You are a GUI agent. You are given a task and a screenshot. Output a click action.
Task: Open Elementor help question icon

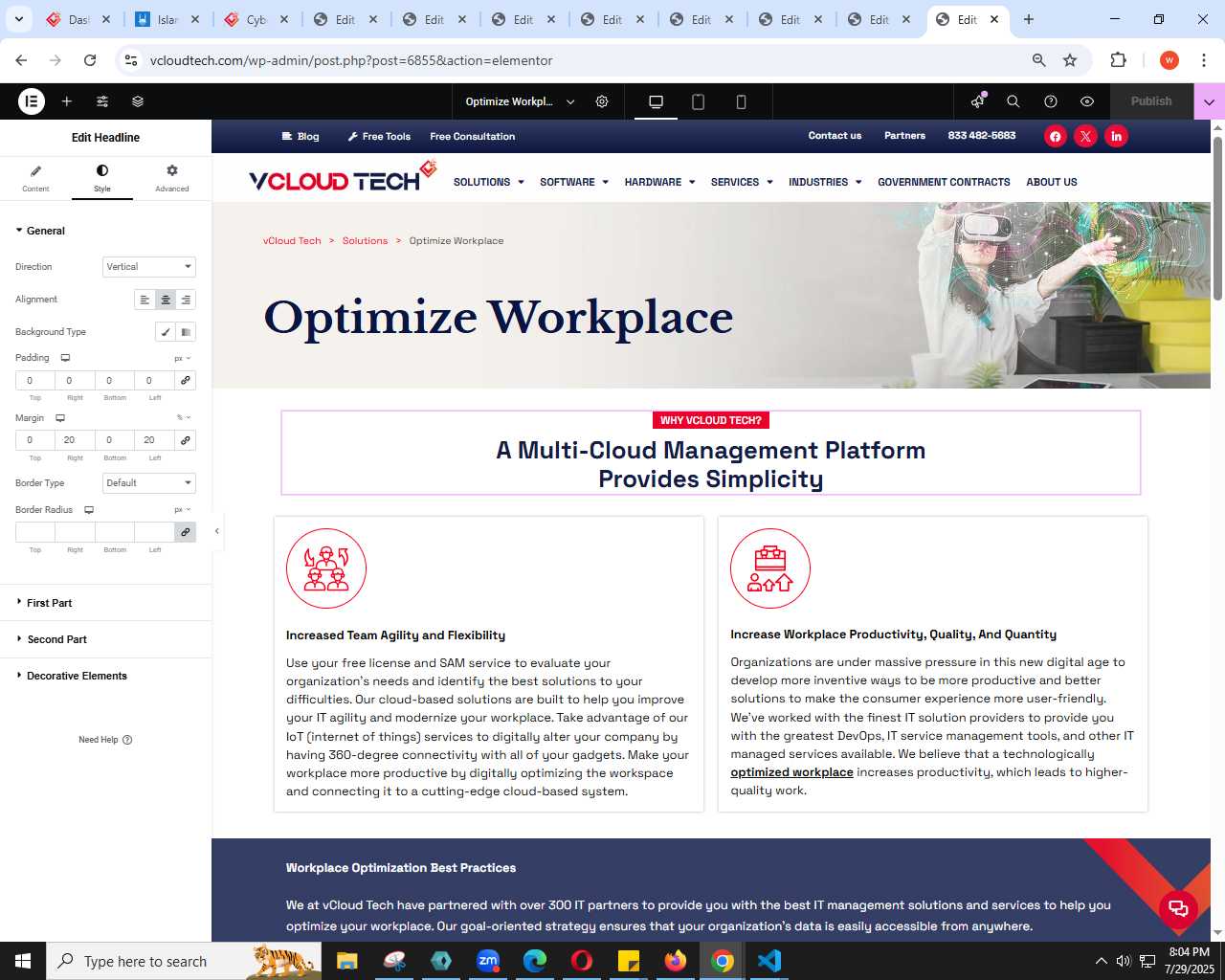tap(1051, 101)
